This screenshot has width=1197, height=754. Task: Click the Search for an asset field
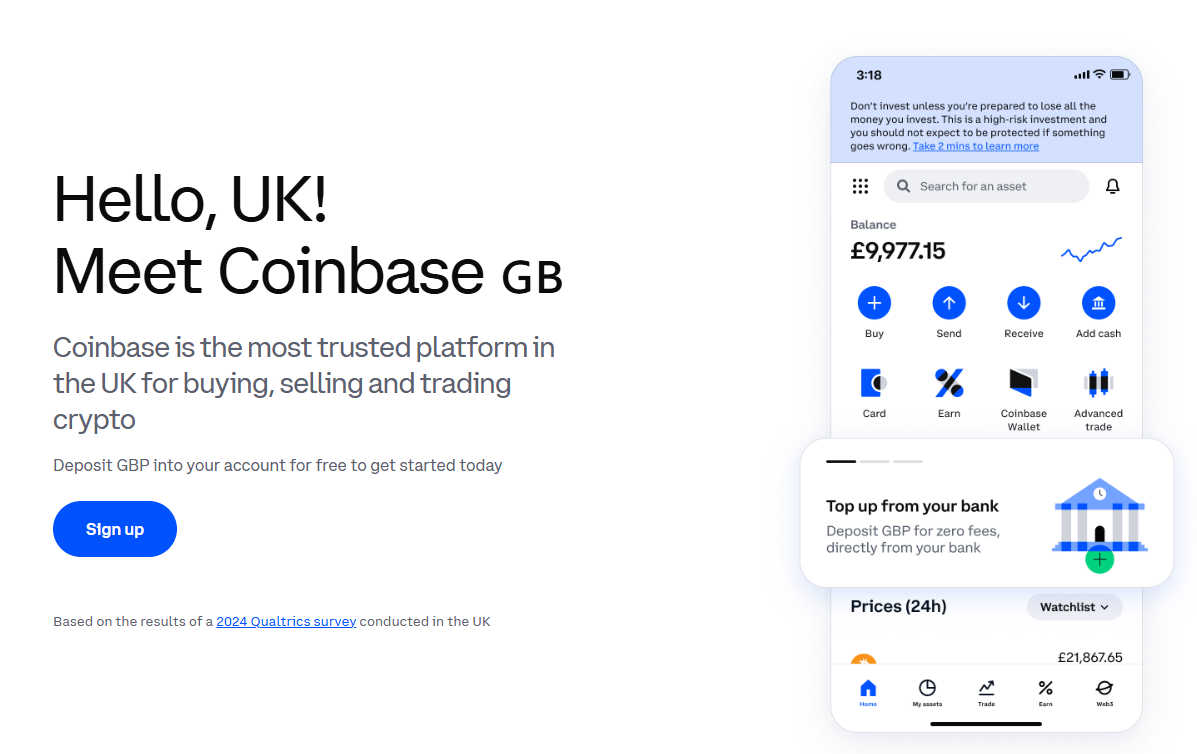[x=985, y=186]
